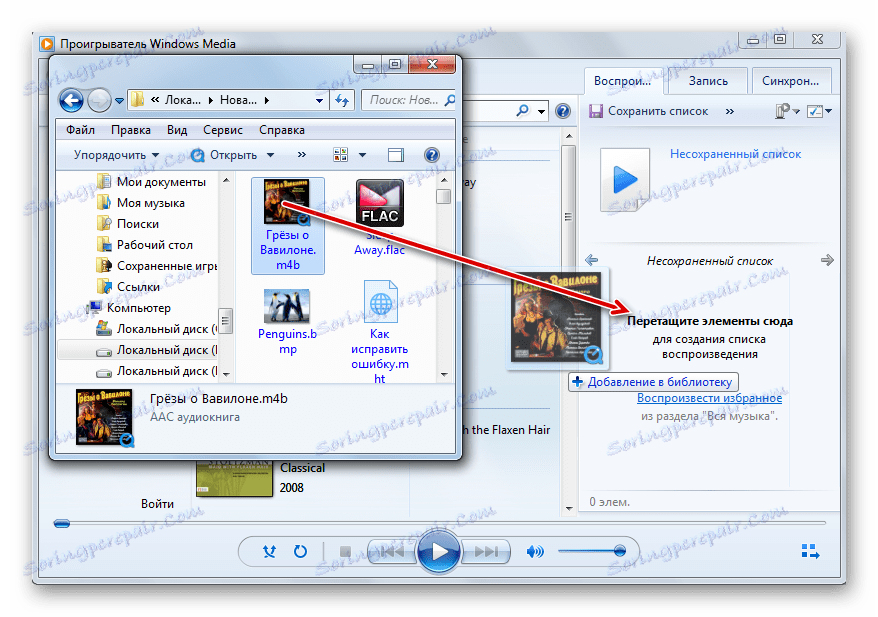Switch to the Синхронизация tab in Media Player
The width and height of the screenshot is (878, 617).
[791, 81]
